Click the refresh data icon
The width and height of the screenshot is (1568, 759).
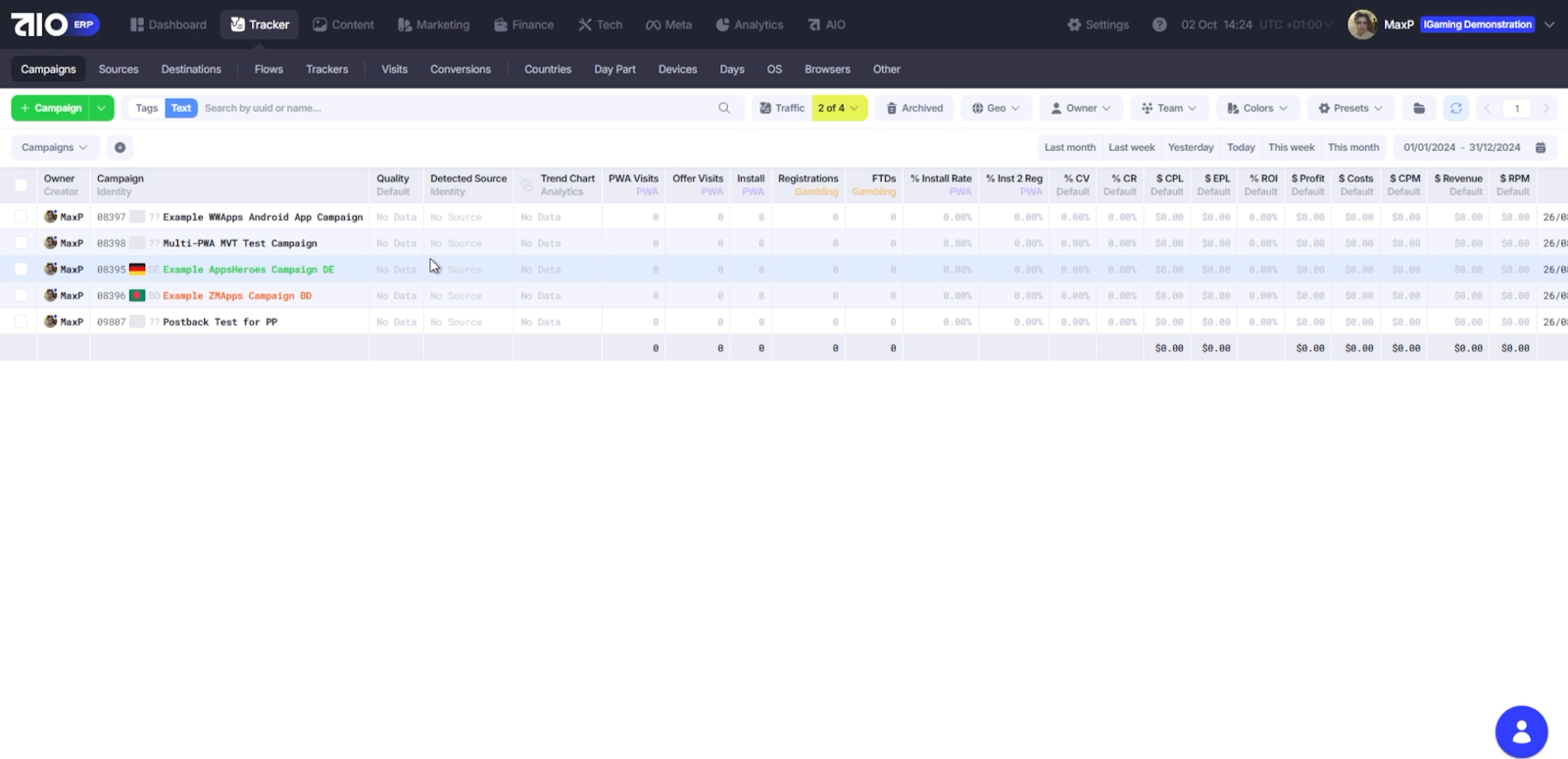(1455, 108)
